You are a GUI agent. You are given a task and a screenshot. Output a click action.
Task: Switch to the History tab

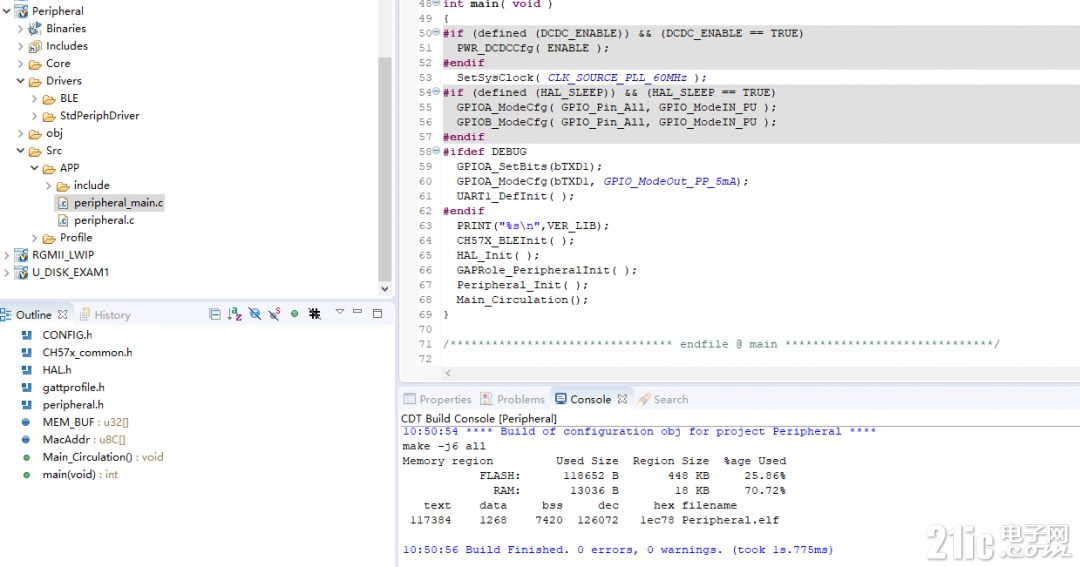pos(105,315)
